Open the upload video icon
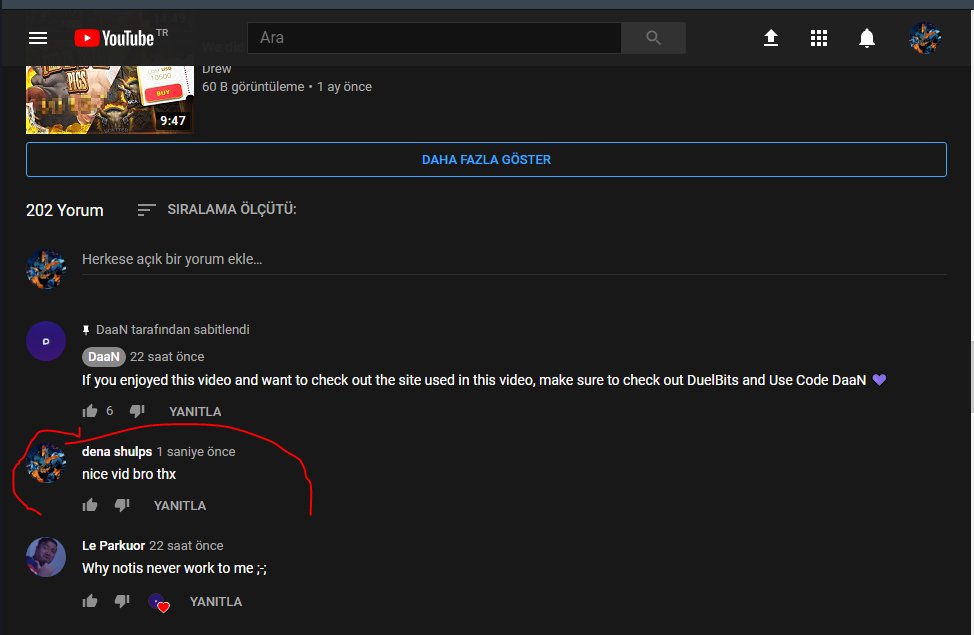The width and height of the screenshot is (974, 635). click(x=771, y=38)
